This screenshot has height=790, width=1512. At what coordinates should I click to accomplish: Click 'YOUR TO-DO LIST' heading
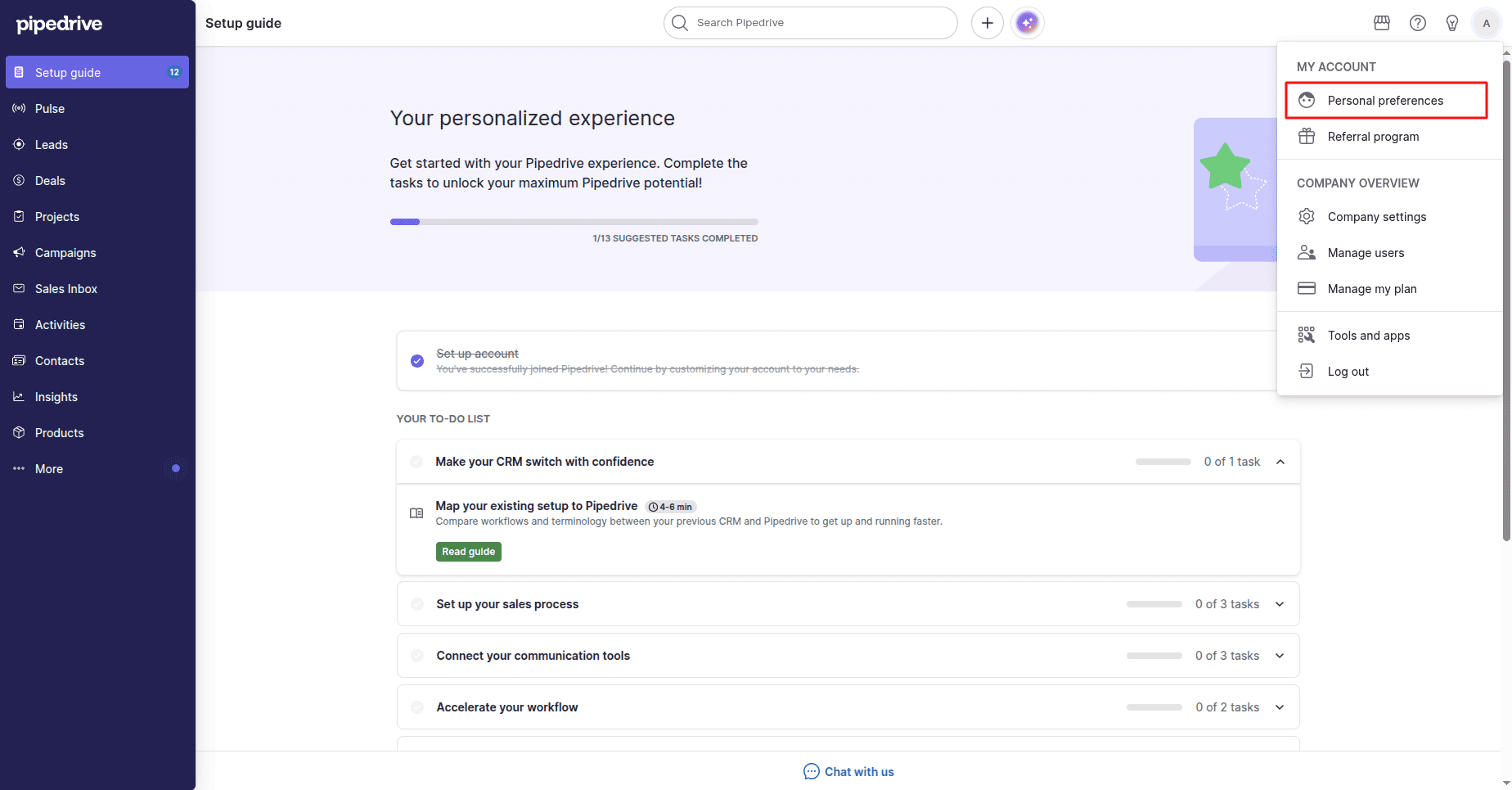click(443, 418)
